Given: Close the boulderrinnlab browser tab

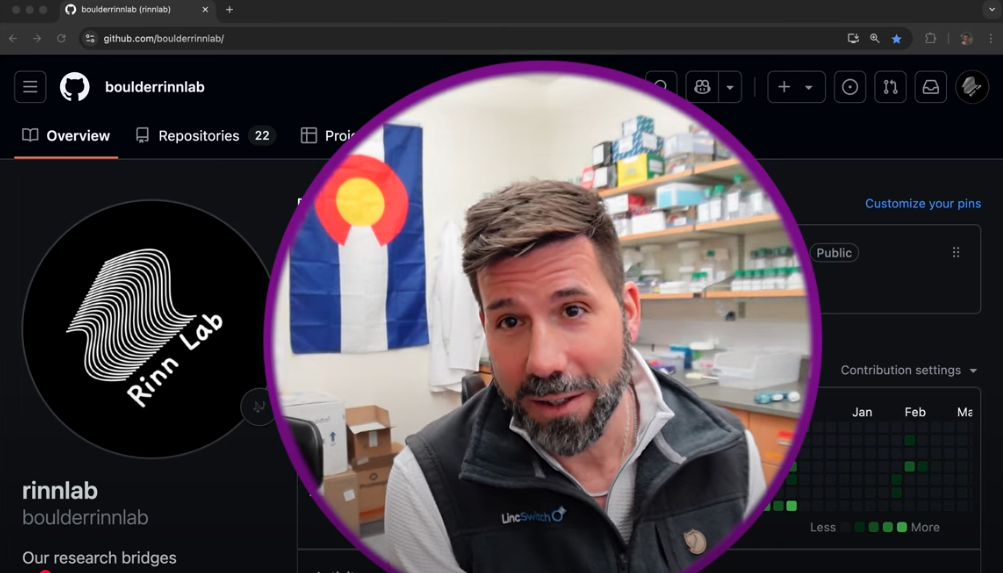Looking at the screenshot, I should pos(205,10).
